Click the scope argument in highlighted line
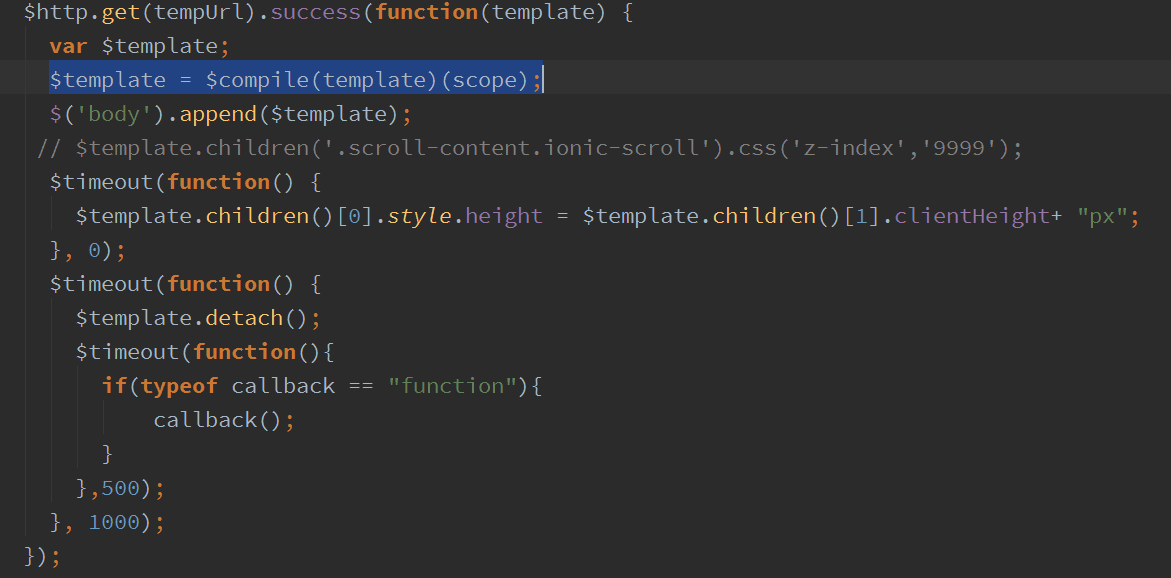This screenshot has height=578, width=1171. [488, 80]
